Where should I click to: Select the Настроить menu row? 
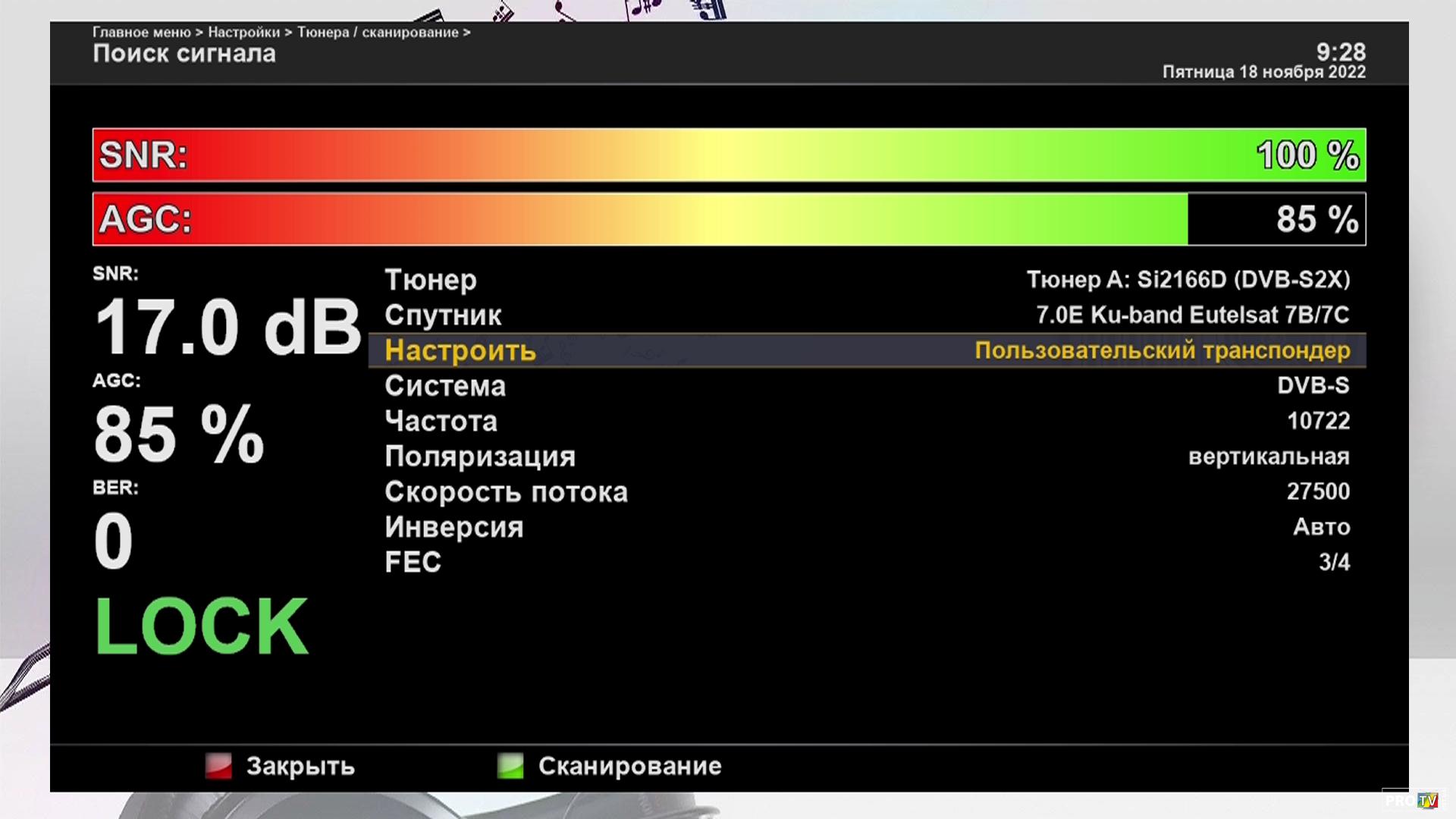click(460, 350)
